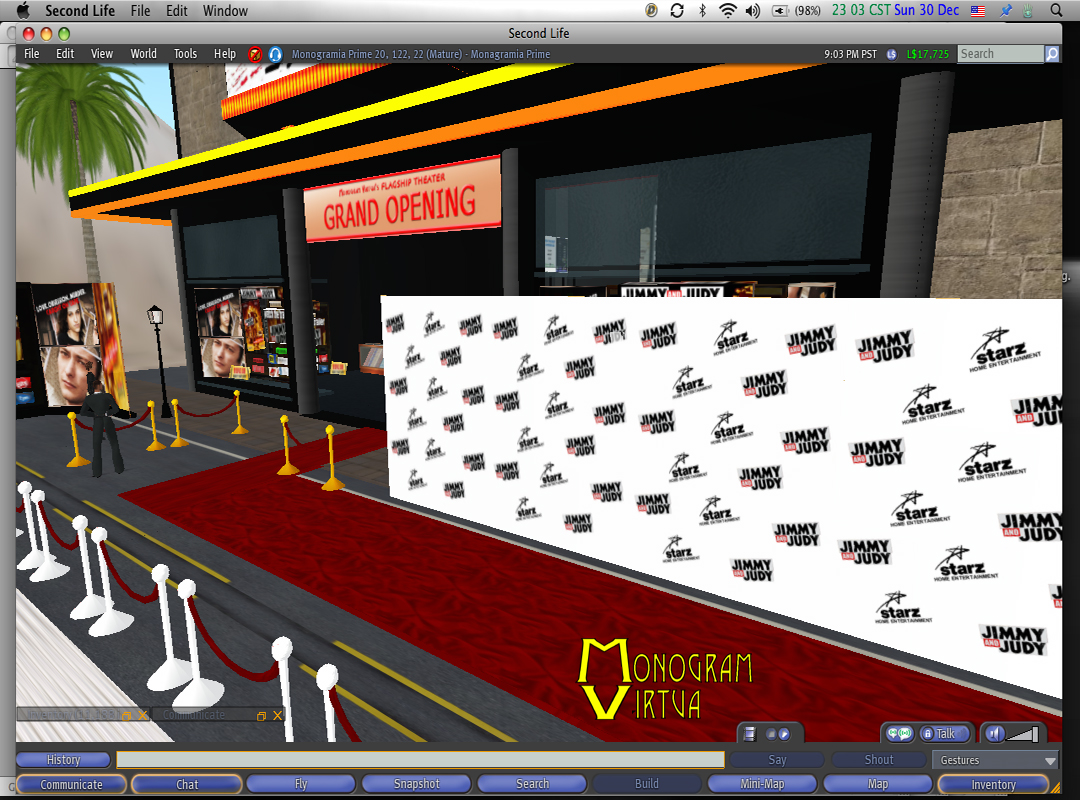Stop media playback with stop button

pyautogui.click(x=771, y=735)
